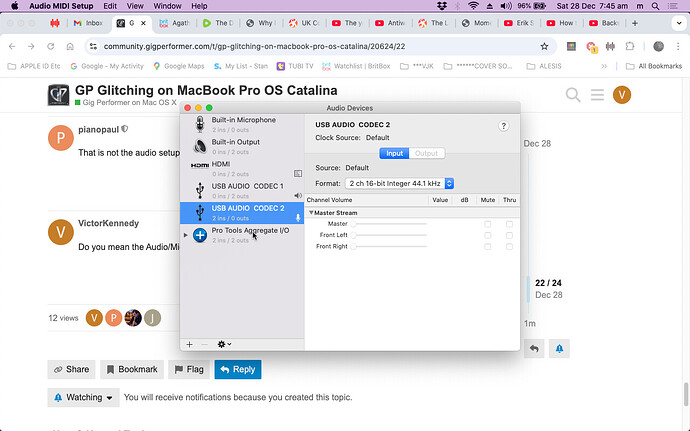This screenshot has width=690, height=431.
Task: Click the browser address bar
Action: pos(319,46)
